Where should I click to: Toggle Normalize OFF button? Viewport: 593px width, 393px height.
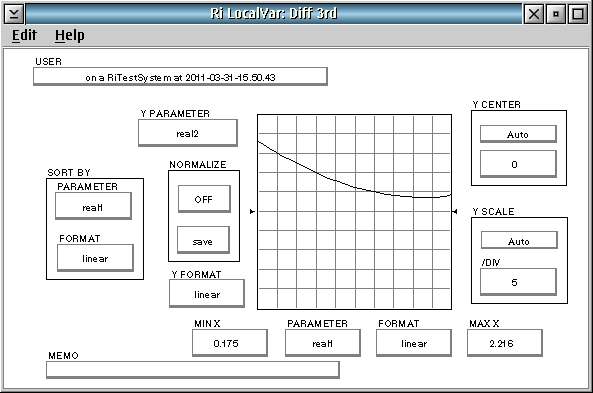tap(204, 199)
